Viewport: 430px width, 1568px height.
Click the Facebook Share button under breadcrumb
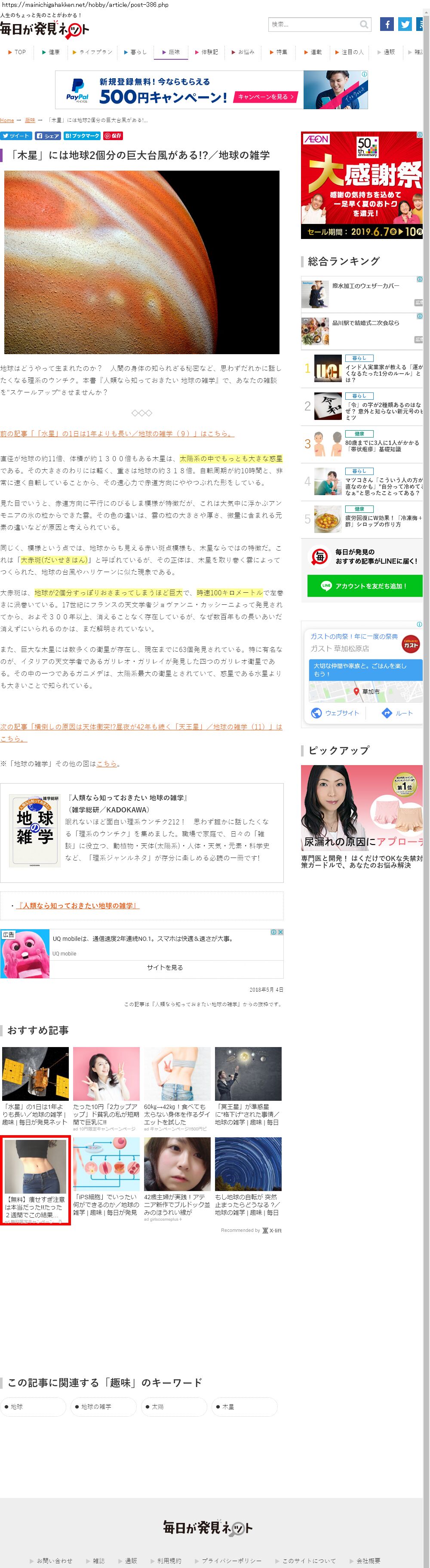click(47, 136)
